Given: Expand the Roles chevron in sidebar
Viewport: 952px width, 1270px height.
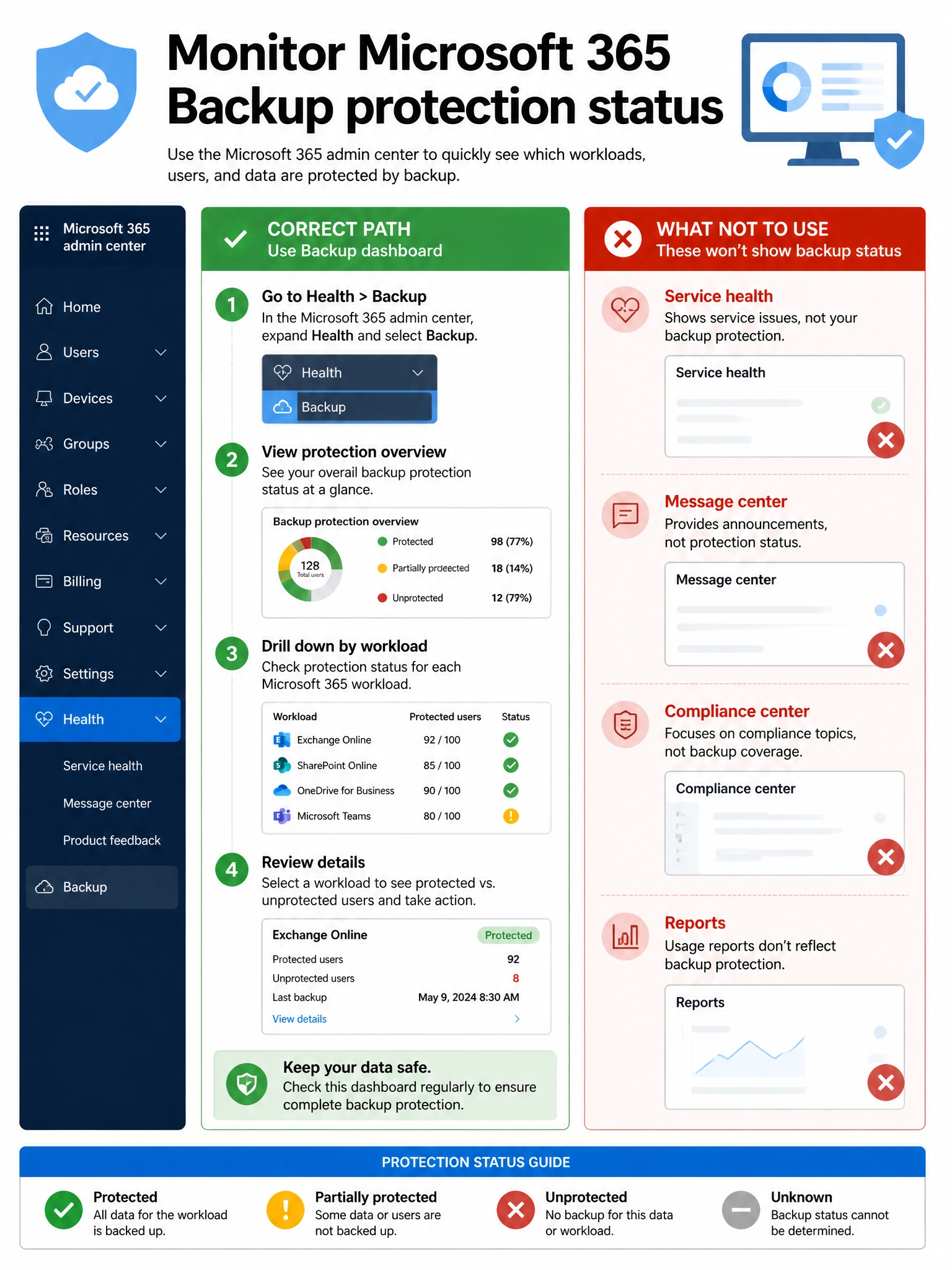Looking at the screenshot, I should coord(161,490).
